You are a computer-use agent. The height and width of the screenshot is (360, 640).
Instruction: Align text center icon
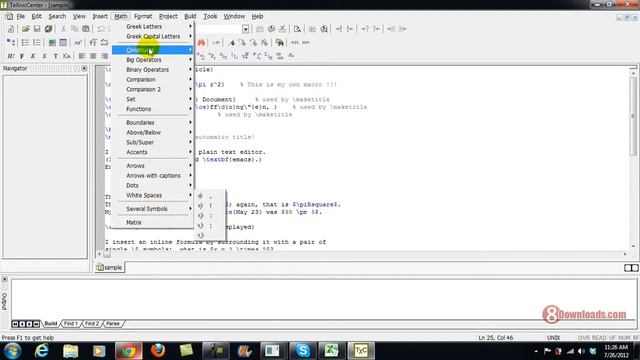pyautogui.click(x=93, y=56)
